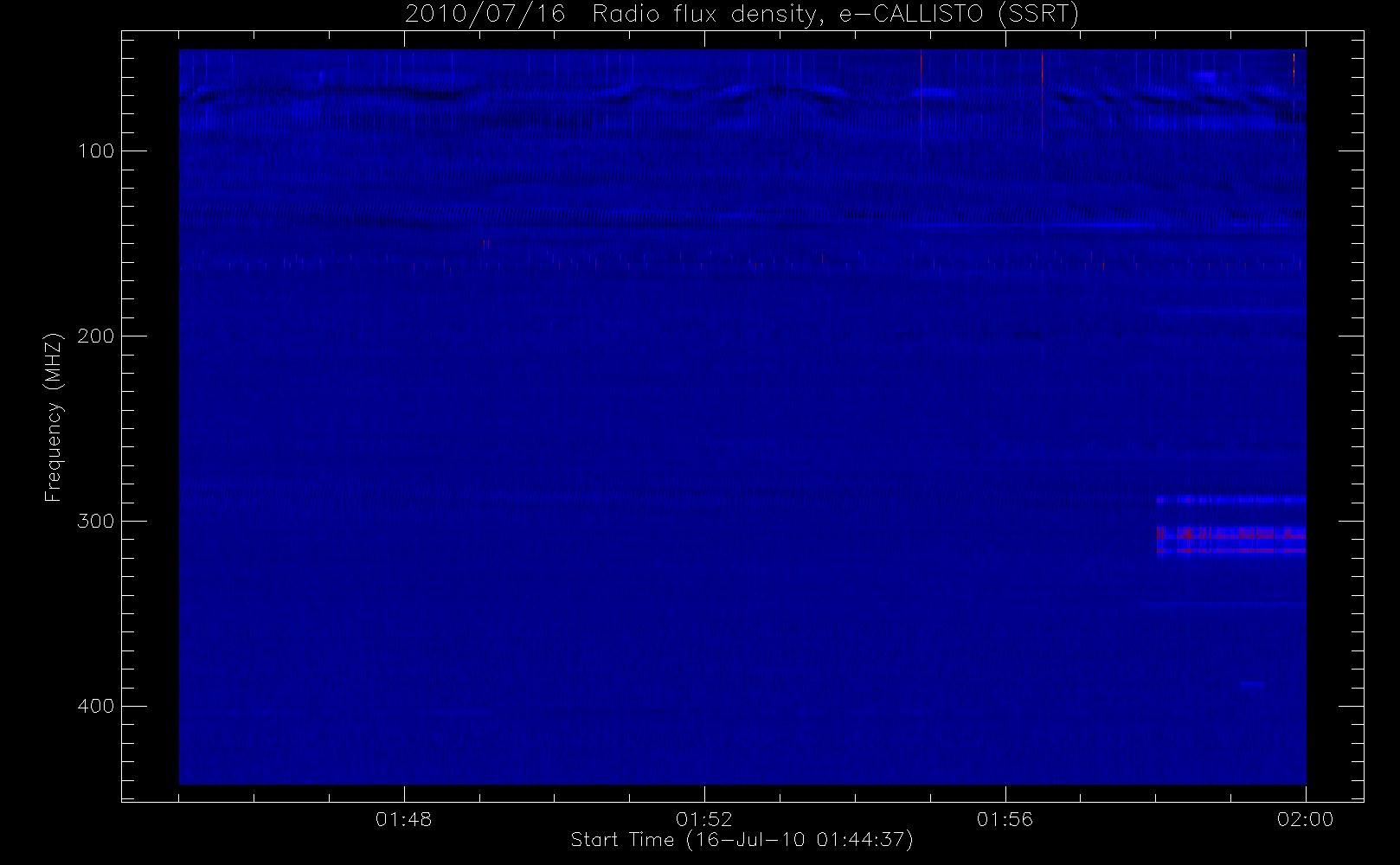This screenshot has width=1400, height=865.
Task: Click the 01:48 time tick label
Action: coord(404,819)
